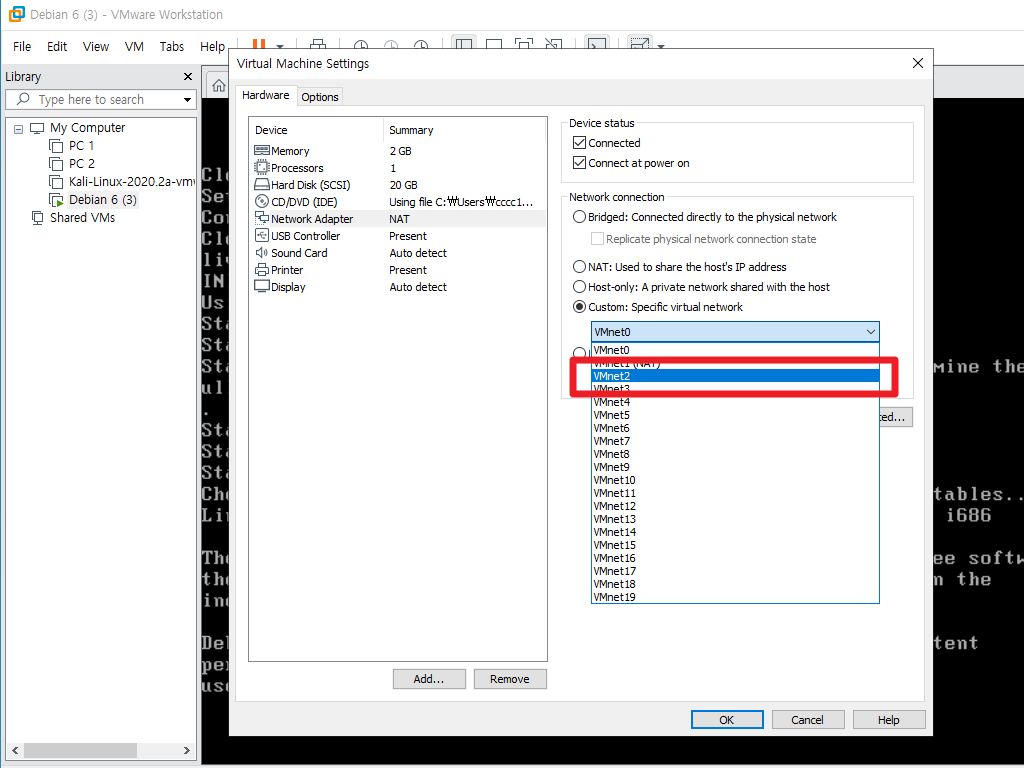Switch to the Hardware tab
This screenshot has height=768, width=1024.
pos(266,95)
